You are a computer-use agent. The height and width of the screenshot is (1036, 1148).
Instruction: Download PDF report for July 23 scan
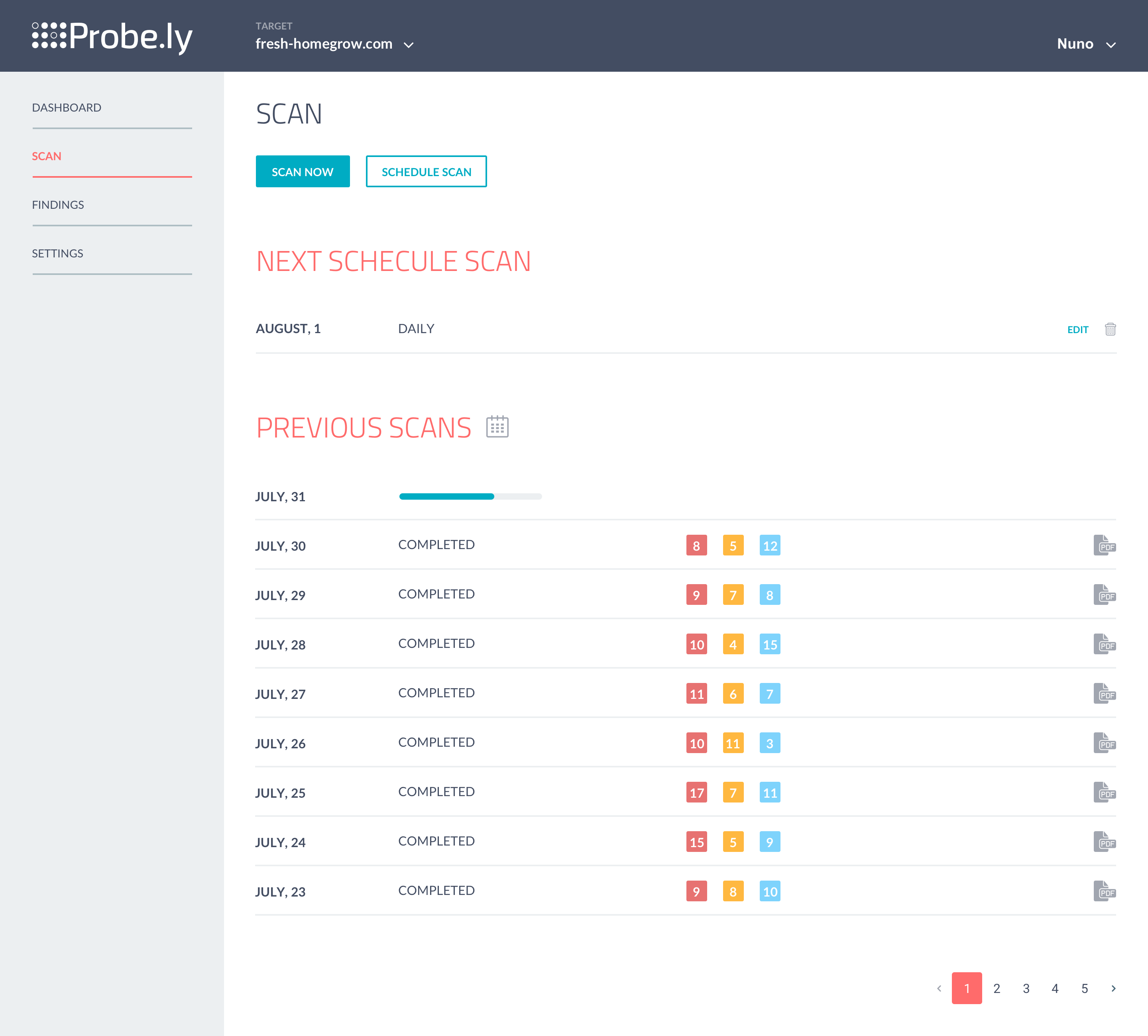1104,891
